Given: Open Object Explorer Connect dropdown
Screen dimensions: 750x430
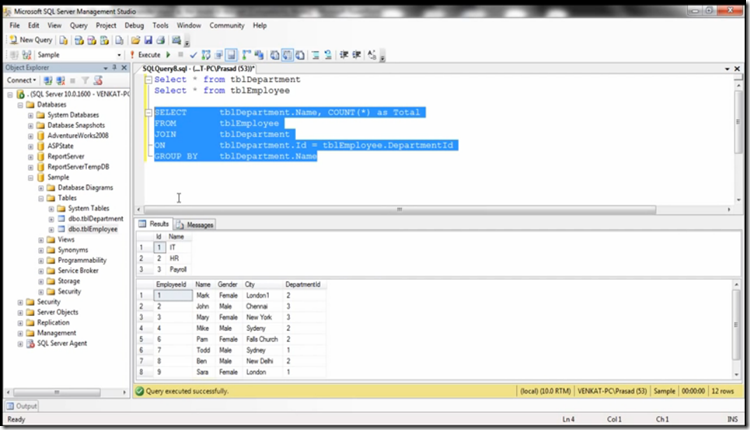Looking at the screenshot, I should coord(22,80).
